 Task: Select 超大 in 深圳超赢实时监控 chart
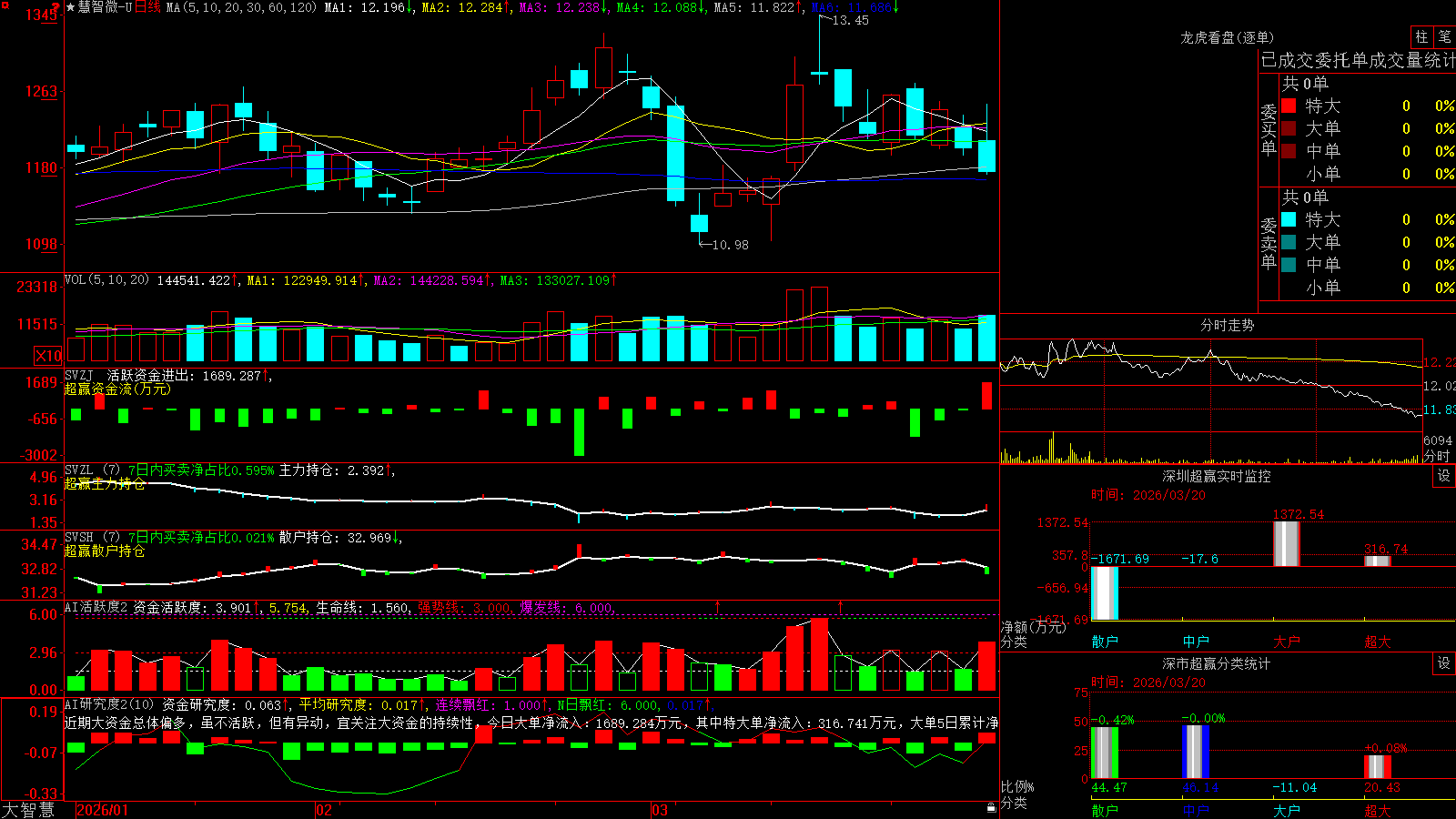pos(1378,642)
